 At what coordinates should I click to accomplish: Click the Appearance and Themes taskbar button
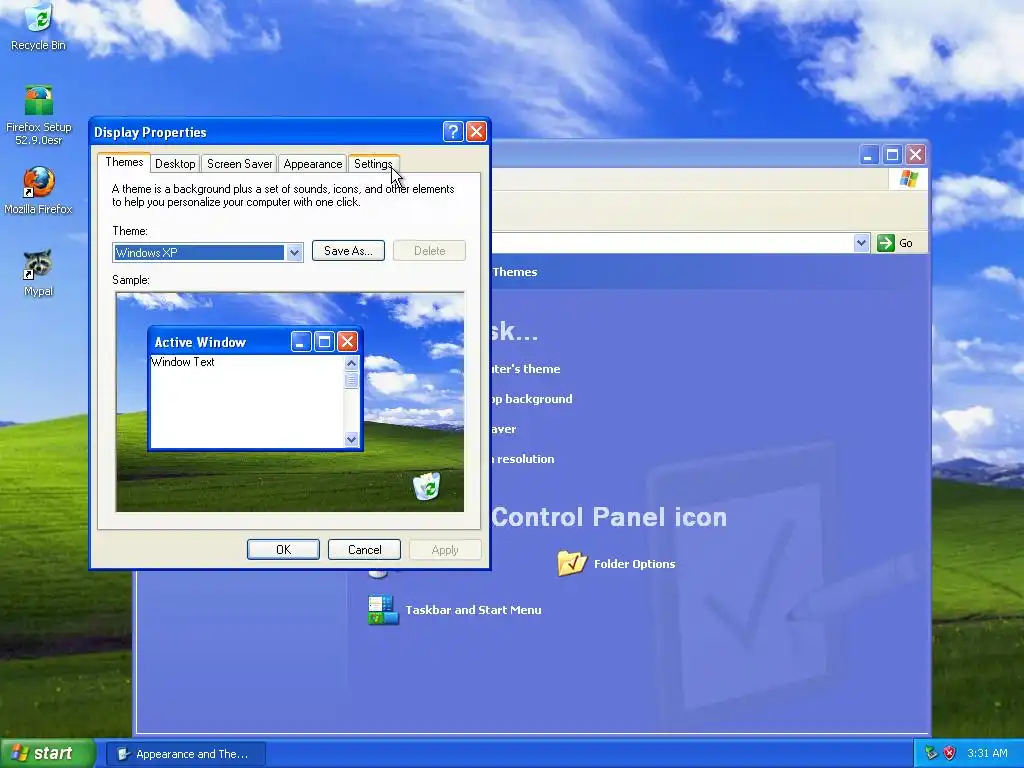tap(186, 754)
